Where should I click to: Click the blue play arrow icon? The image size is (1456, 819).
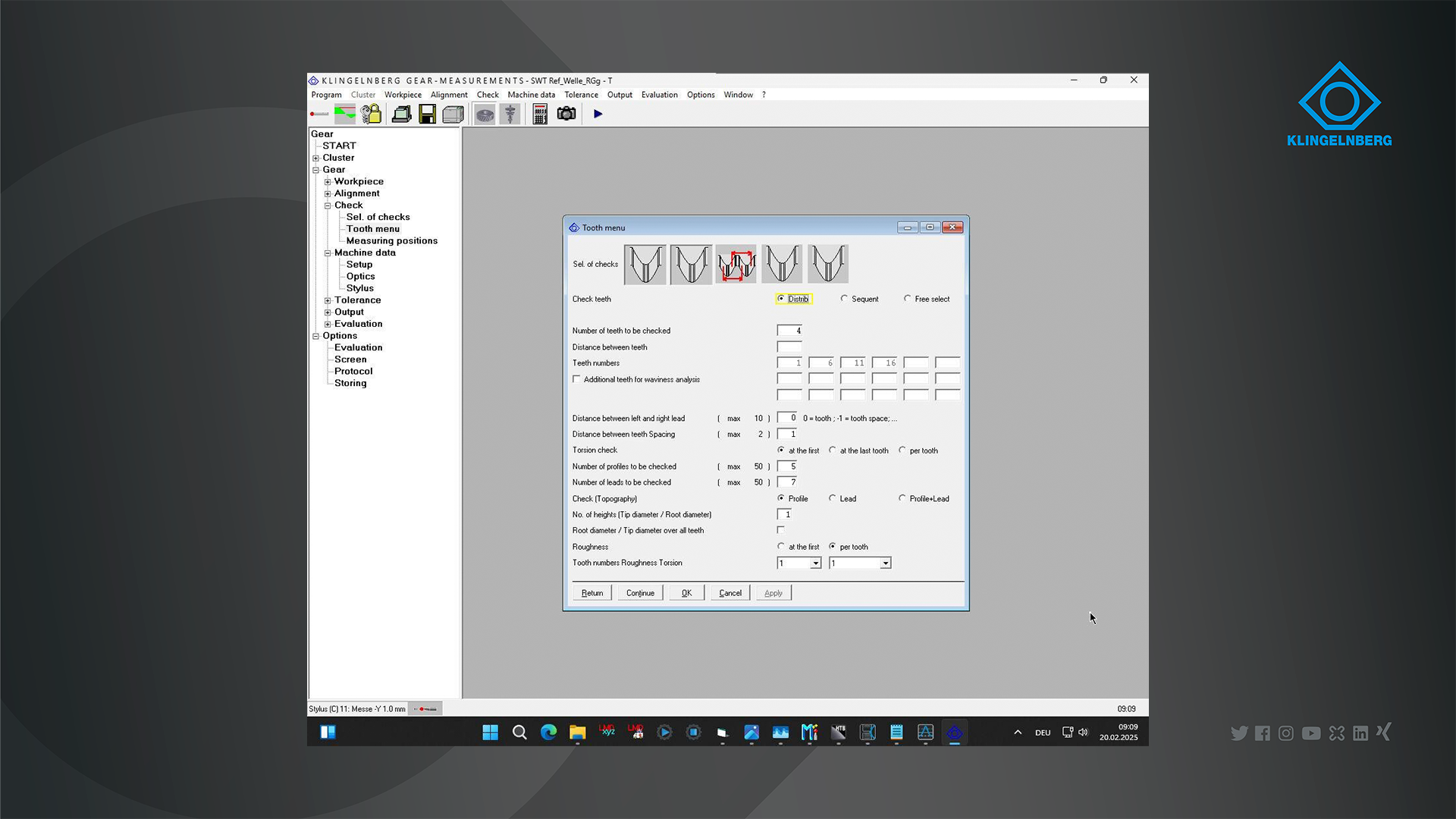coord(598,114)
